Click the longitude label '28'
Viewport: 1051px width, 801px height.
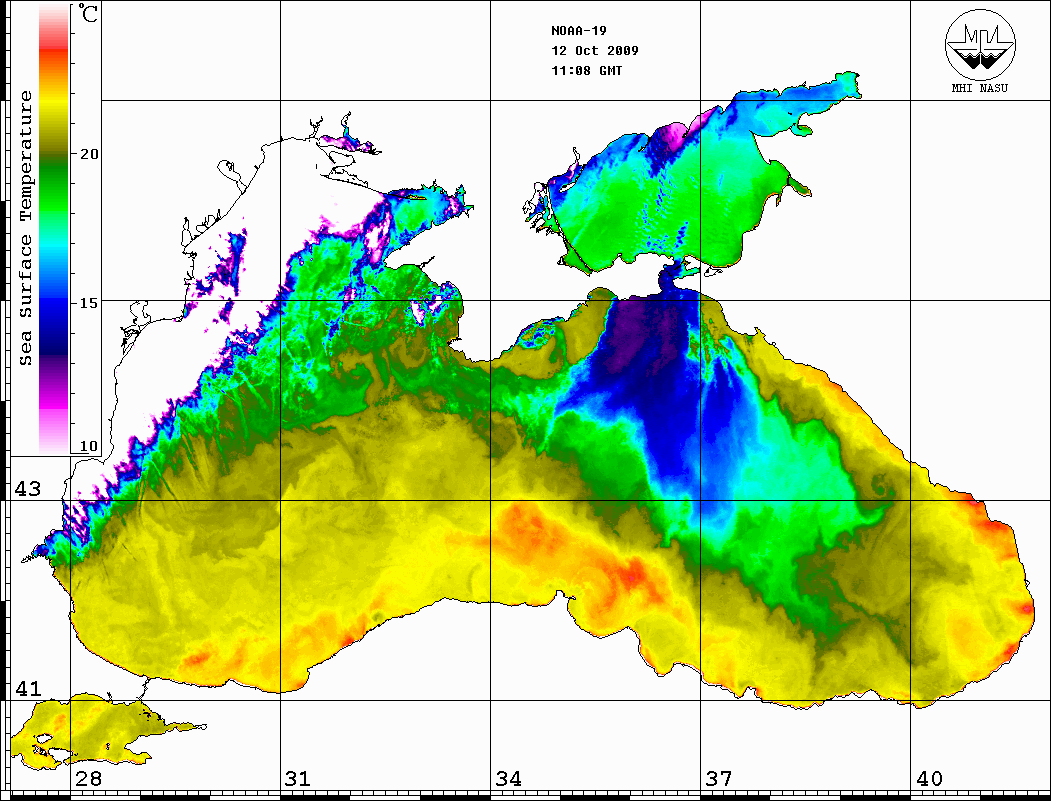tap(88, 779)
